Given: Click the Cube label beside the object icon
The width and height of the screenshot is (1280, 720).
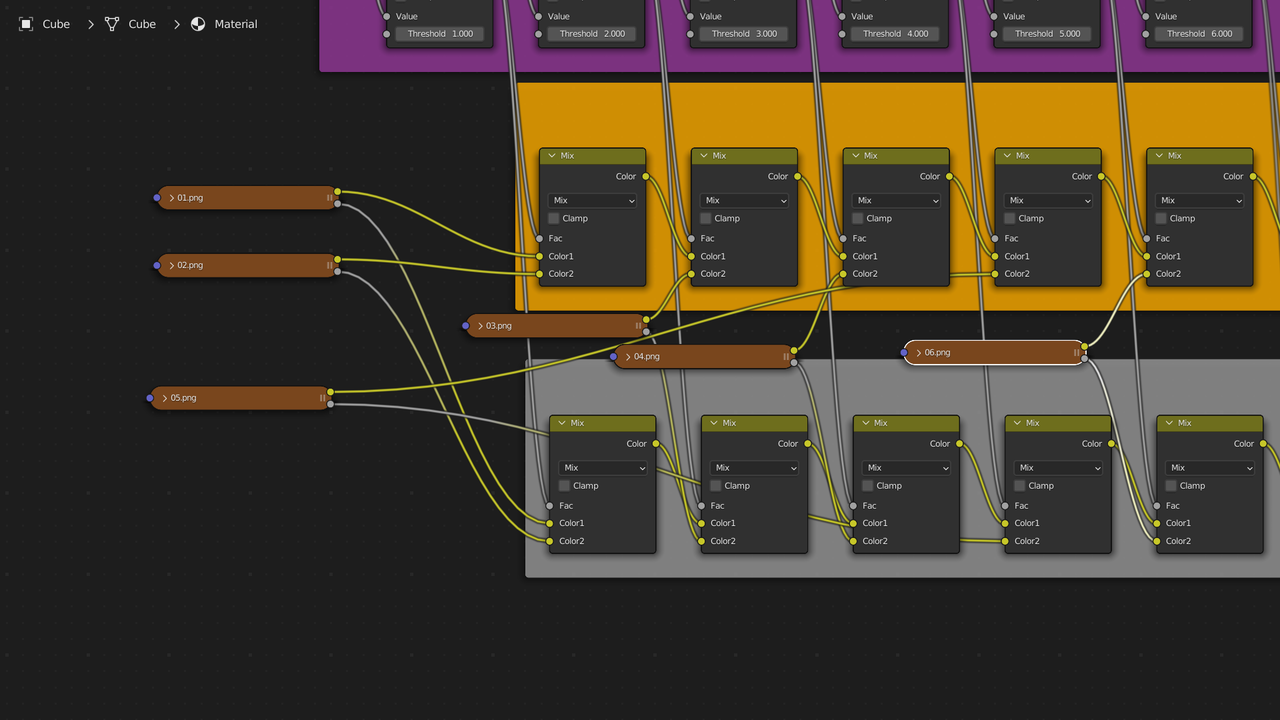Looking at the screenshot, I should tap(56, 24).
